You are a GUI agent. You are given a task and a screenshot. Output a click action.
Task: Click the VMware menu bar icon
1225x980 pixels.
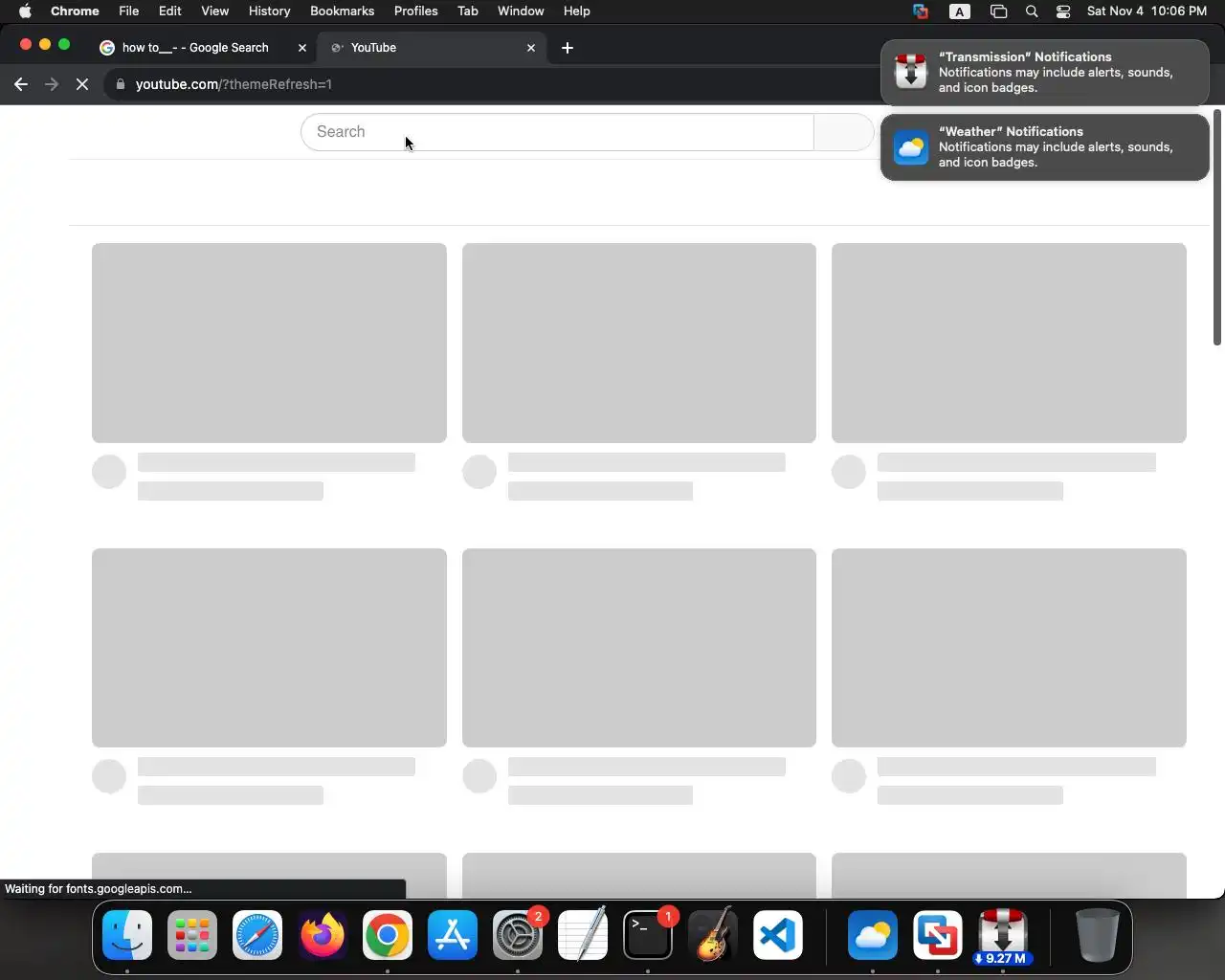[921, 11]
